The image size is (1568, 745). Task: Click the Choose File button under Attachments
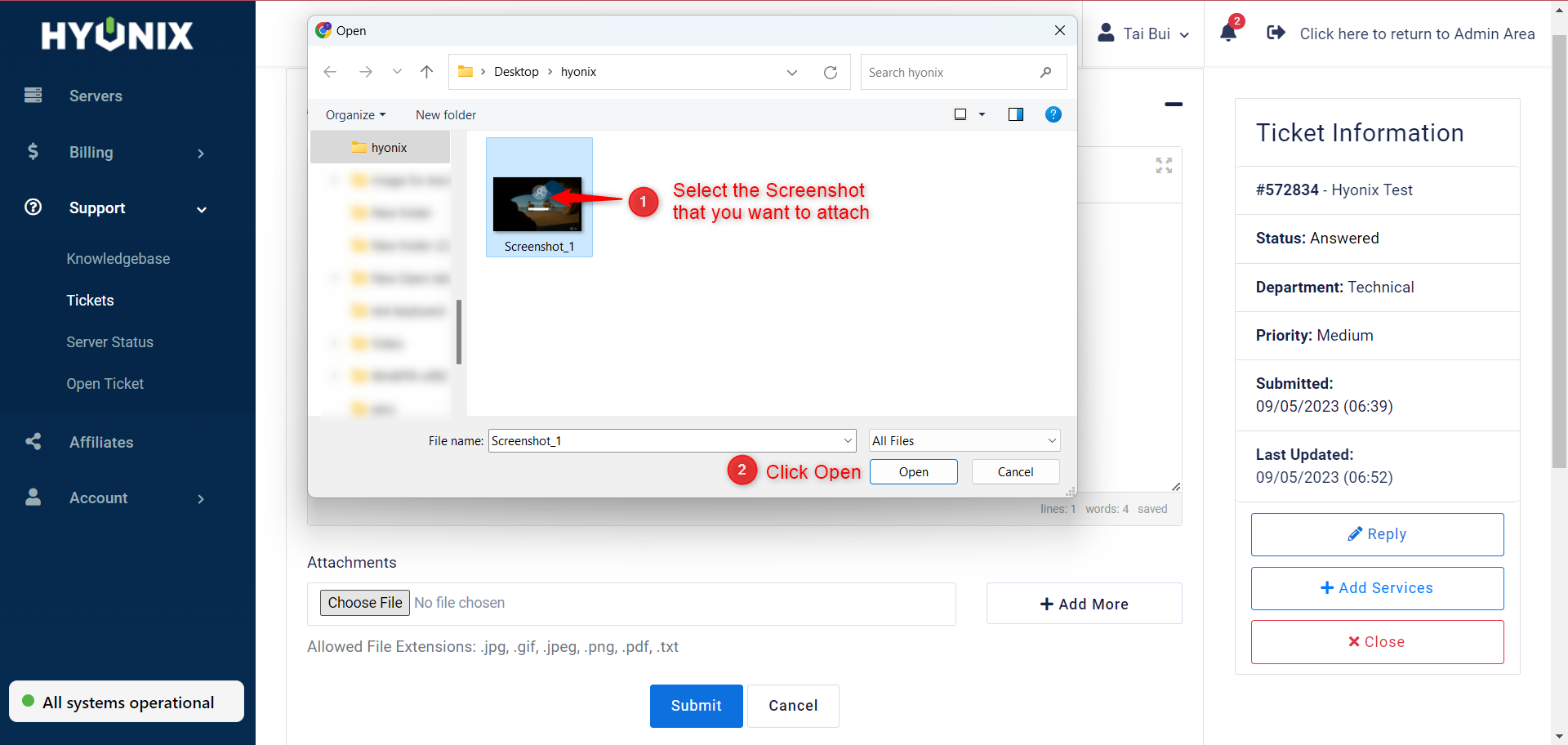(x=364, y=603)
